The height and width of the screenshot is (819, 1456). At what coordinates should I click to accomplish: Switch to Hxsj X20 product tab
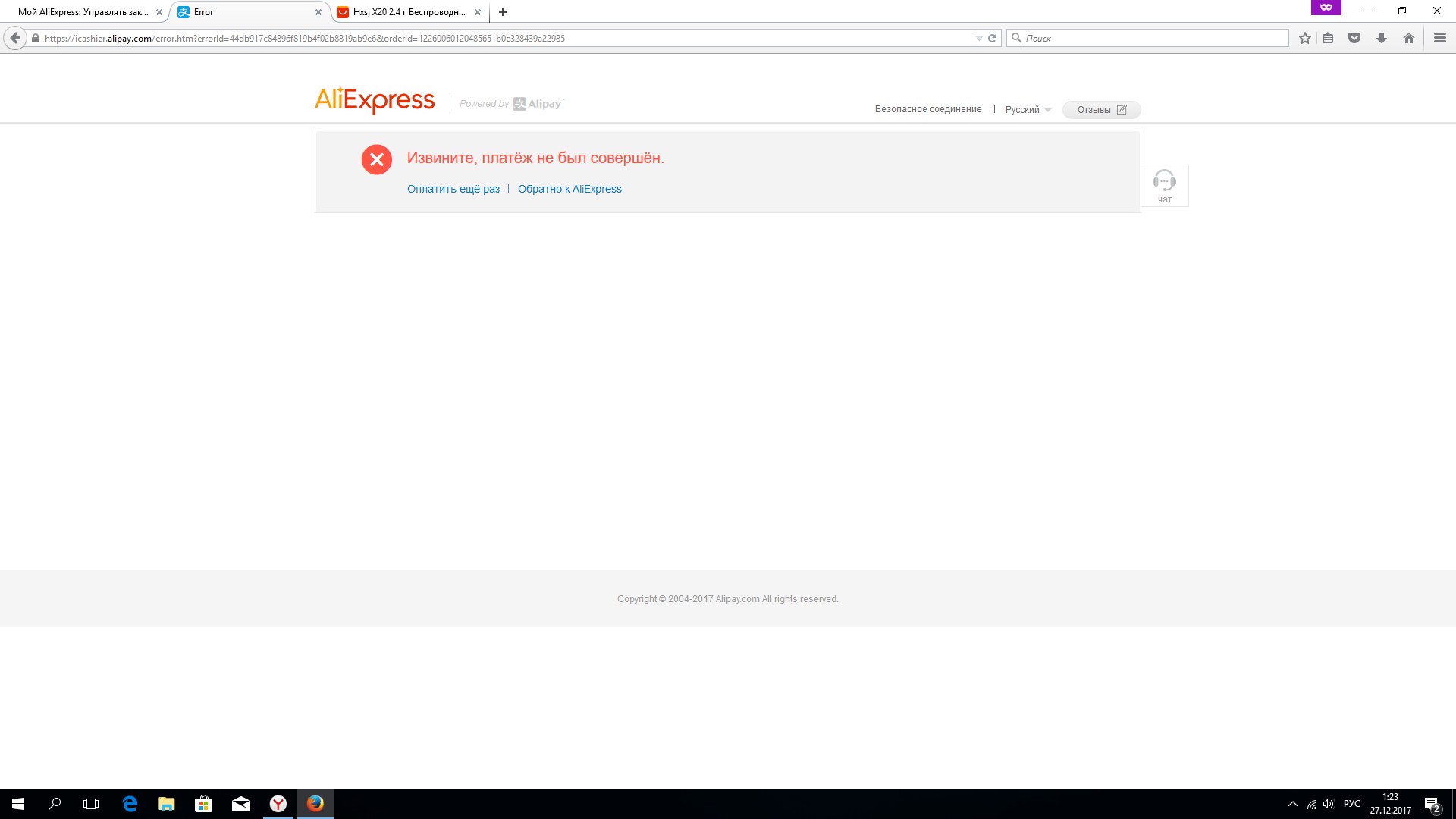(409, 12)
